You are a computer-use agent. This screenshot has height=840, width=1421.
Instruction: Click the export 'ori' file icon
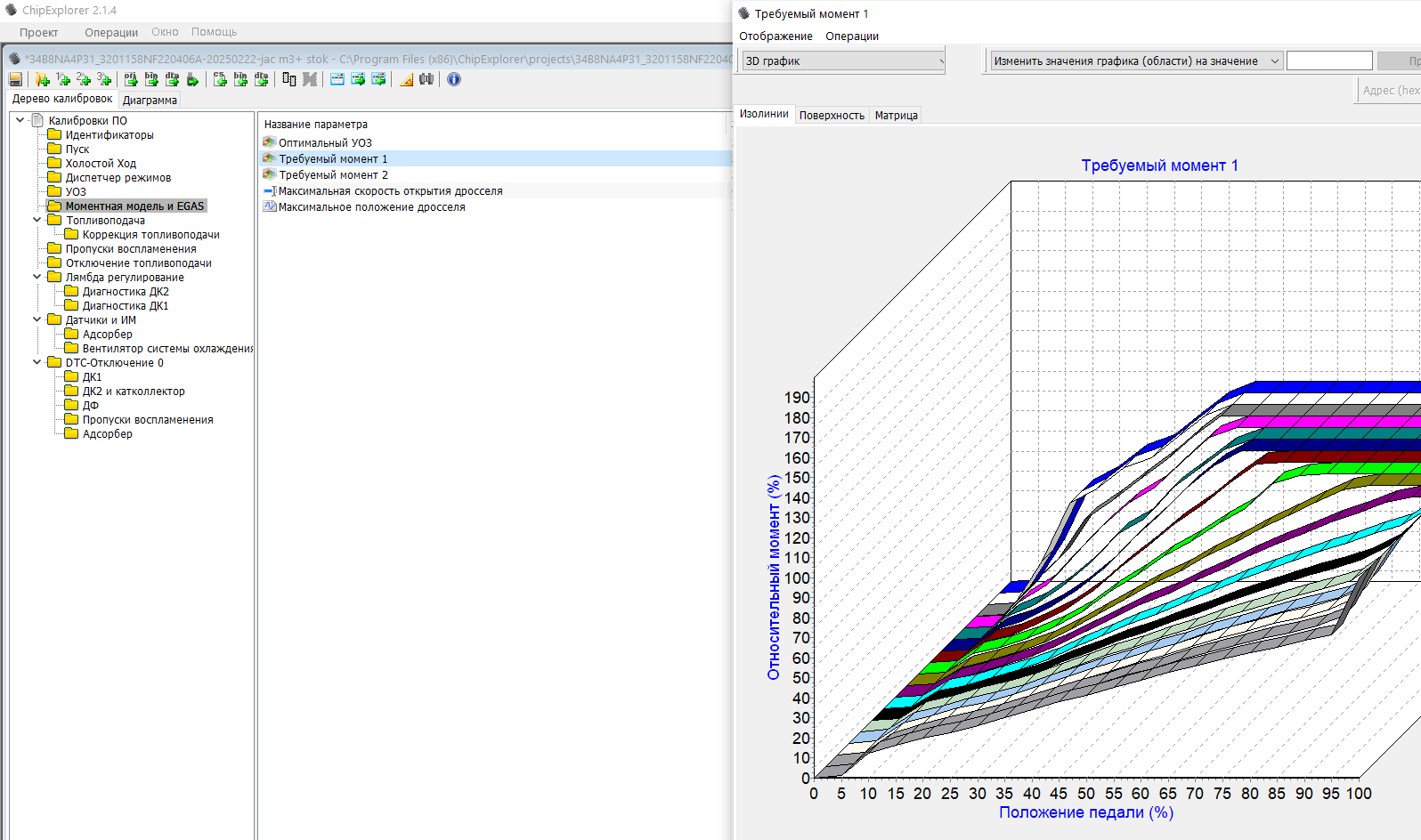click(131, 79)
